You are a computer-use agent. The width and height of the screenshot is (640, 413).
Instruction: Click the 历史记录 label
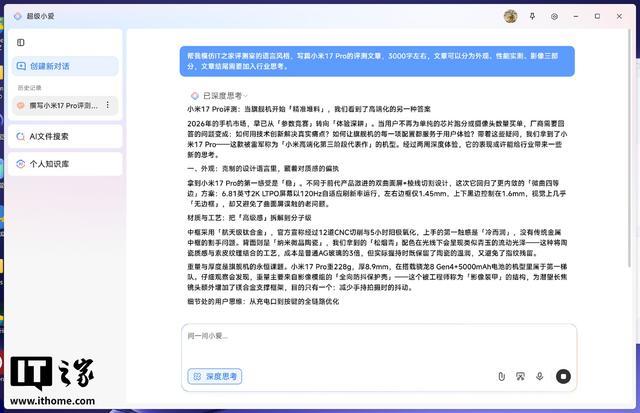pyautogui.click(x=29, y=88)
